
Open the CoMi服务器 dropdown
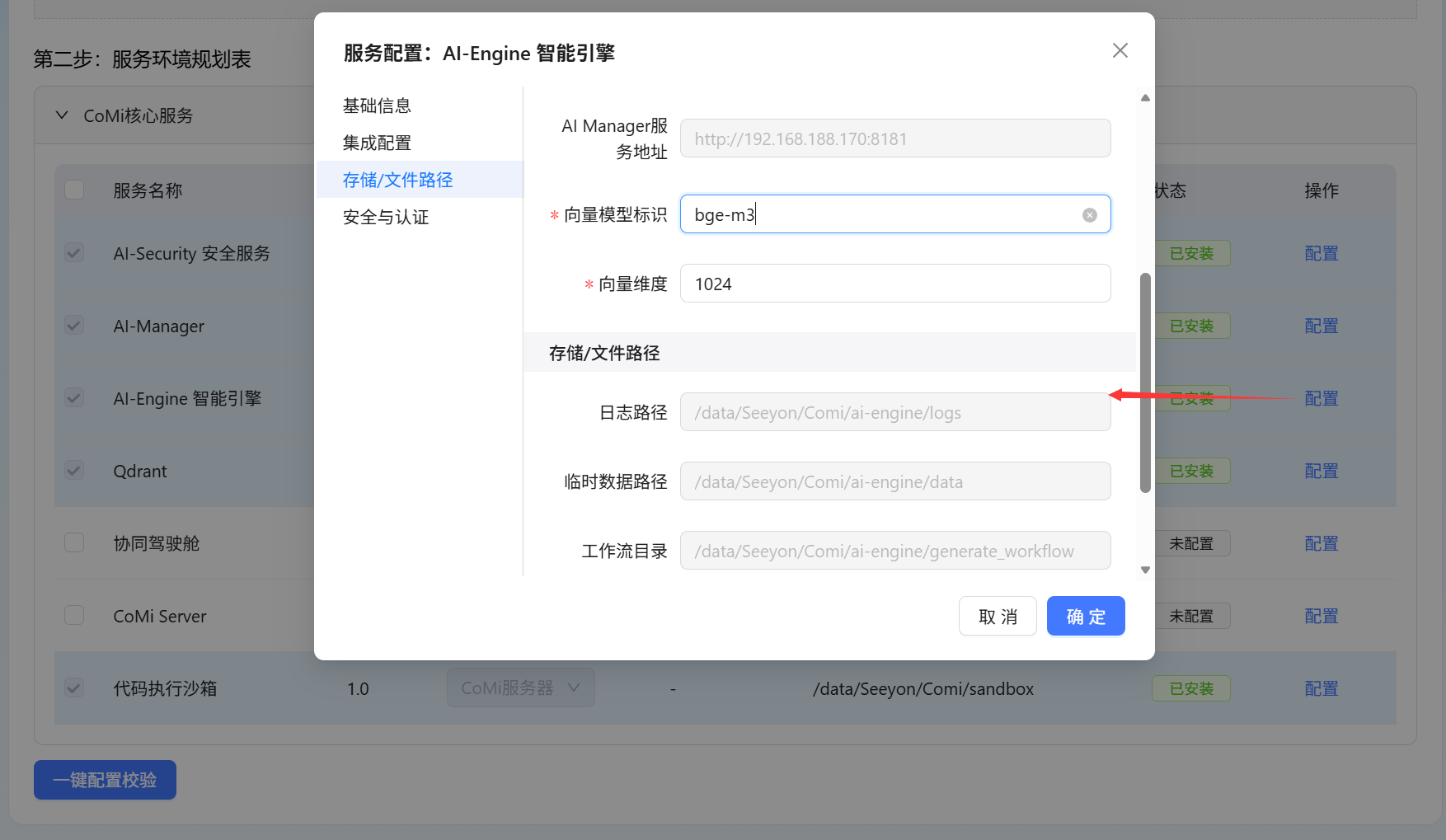(x=520, y=688)
